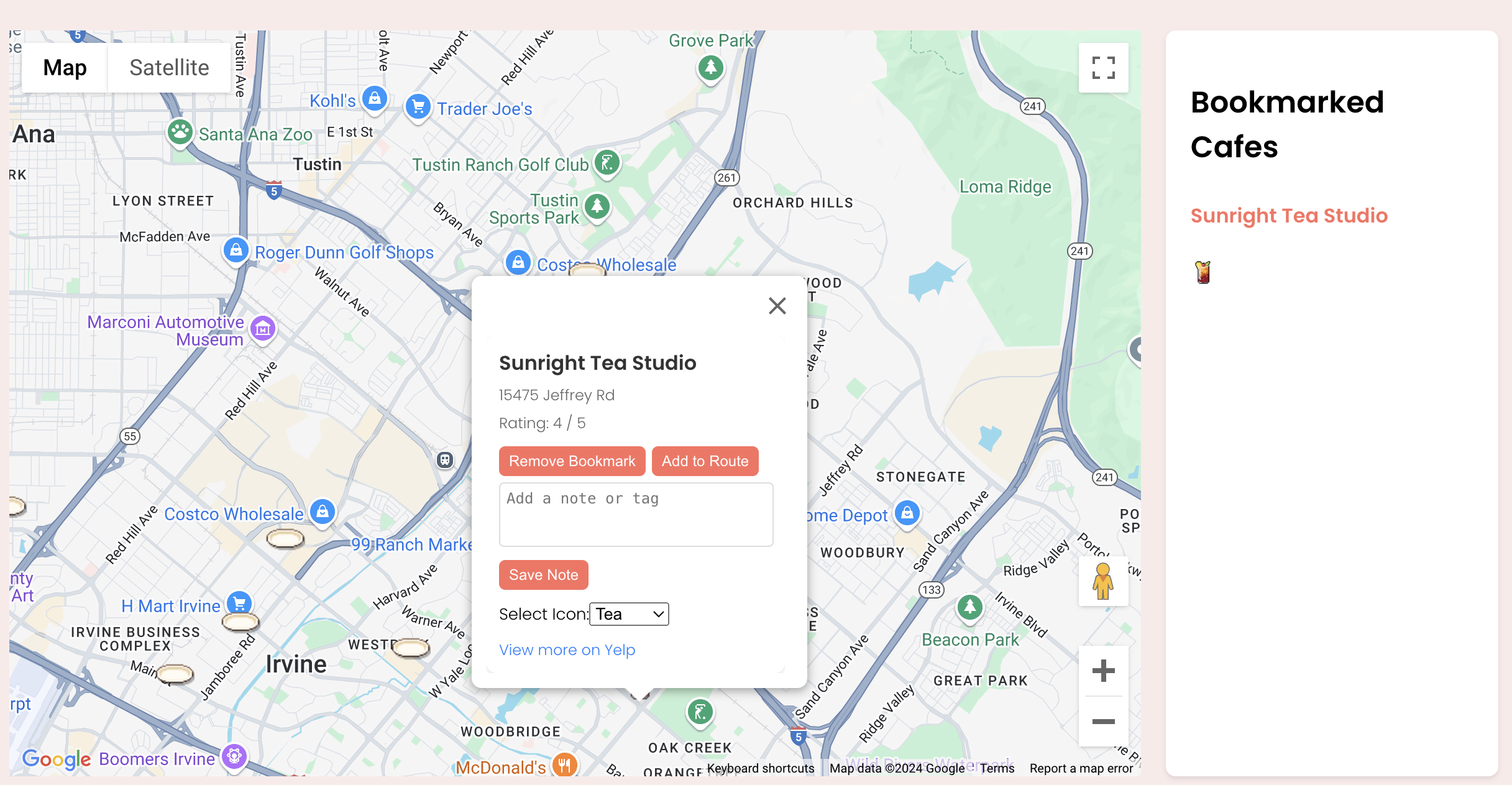Viewport: 1512px width, 785px height.
Task: Click the zoom in plus button
Action: 1103,671
